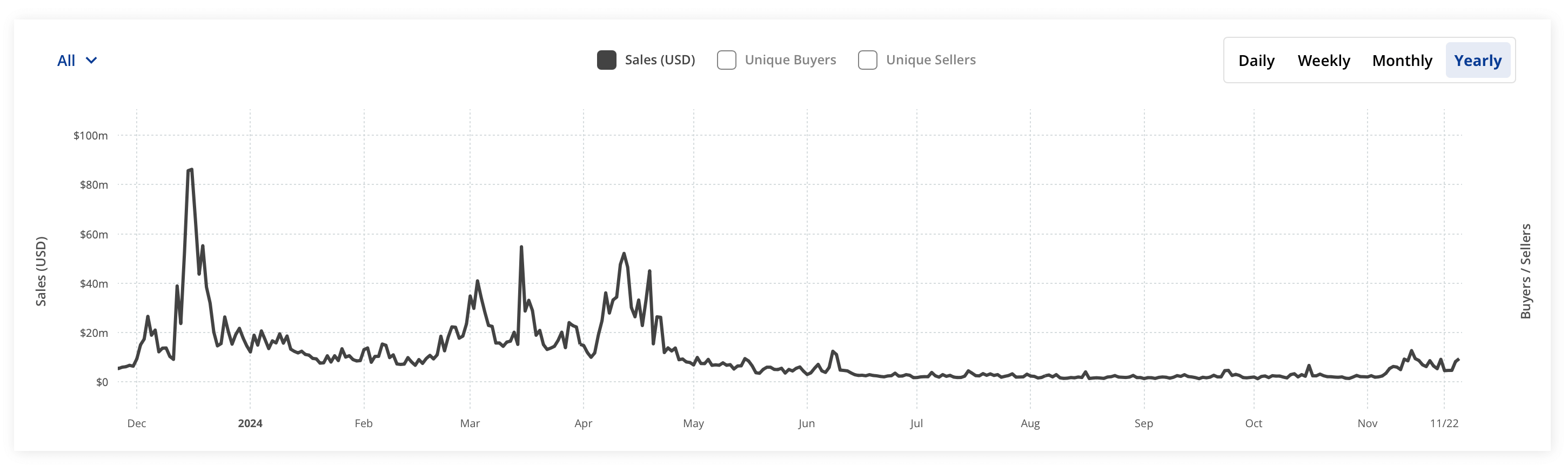Click the Unique Buyers legend label
1568x465 pixels.
tap(790, 59)
